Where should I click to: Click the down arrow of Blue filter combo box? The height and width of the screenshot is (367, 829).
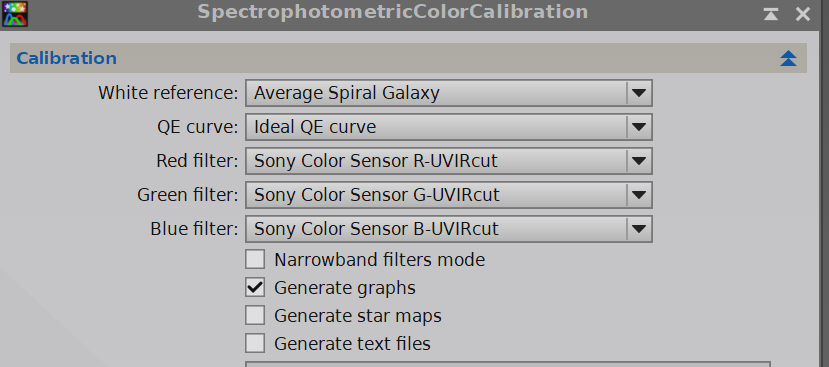639,229
